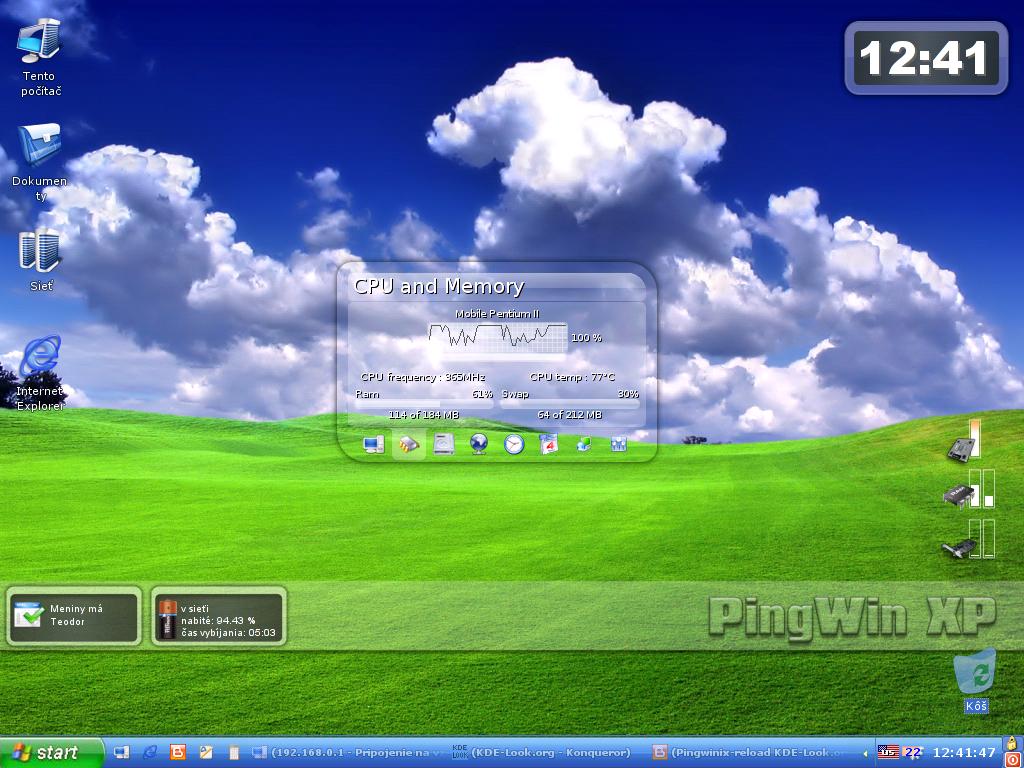This screenshot has height=768, width=1024.
Task: Click the 114 of 184 MB text
Action: coord(423,415)
